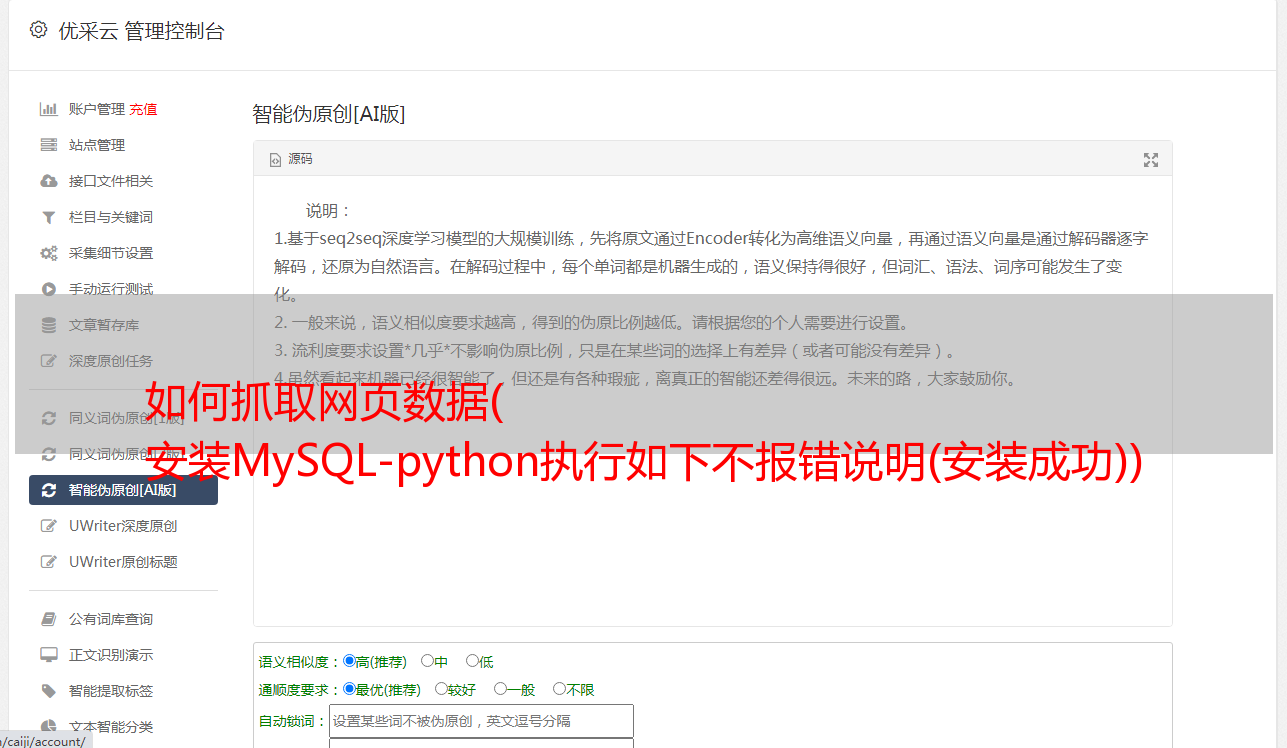Click the 智能伪原创[AI版] page heading
The width and height of the screenshot is (1287, 748).
(x=329, y=114)
